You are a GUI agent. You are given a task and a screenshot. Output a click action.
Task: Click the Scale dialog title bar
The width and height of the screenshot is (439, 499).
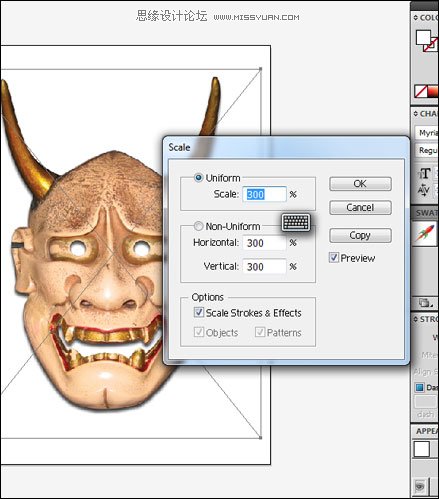286,147
